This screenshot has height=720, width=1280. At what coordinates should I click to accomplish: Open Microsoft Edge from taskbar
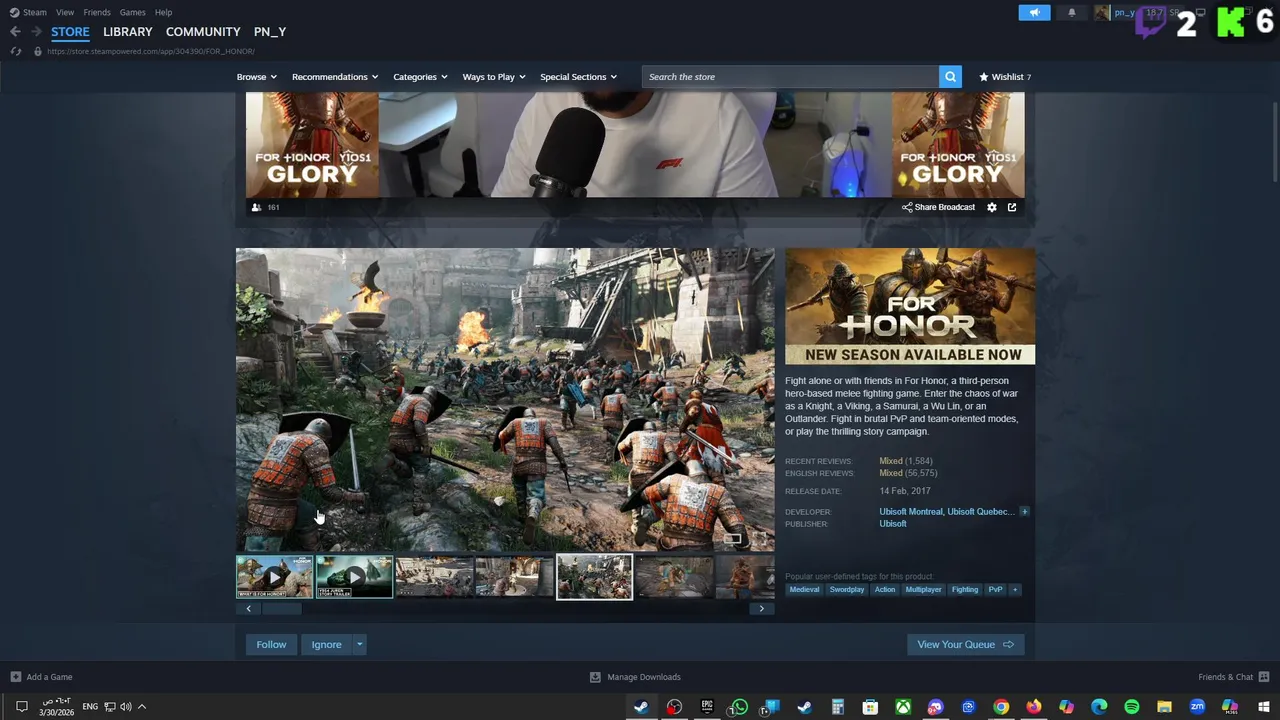(x=1099, y=707)
